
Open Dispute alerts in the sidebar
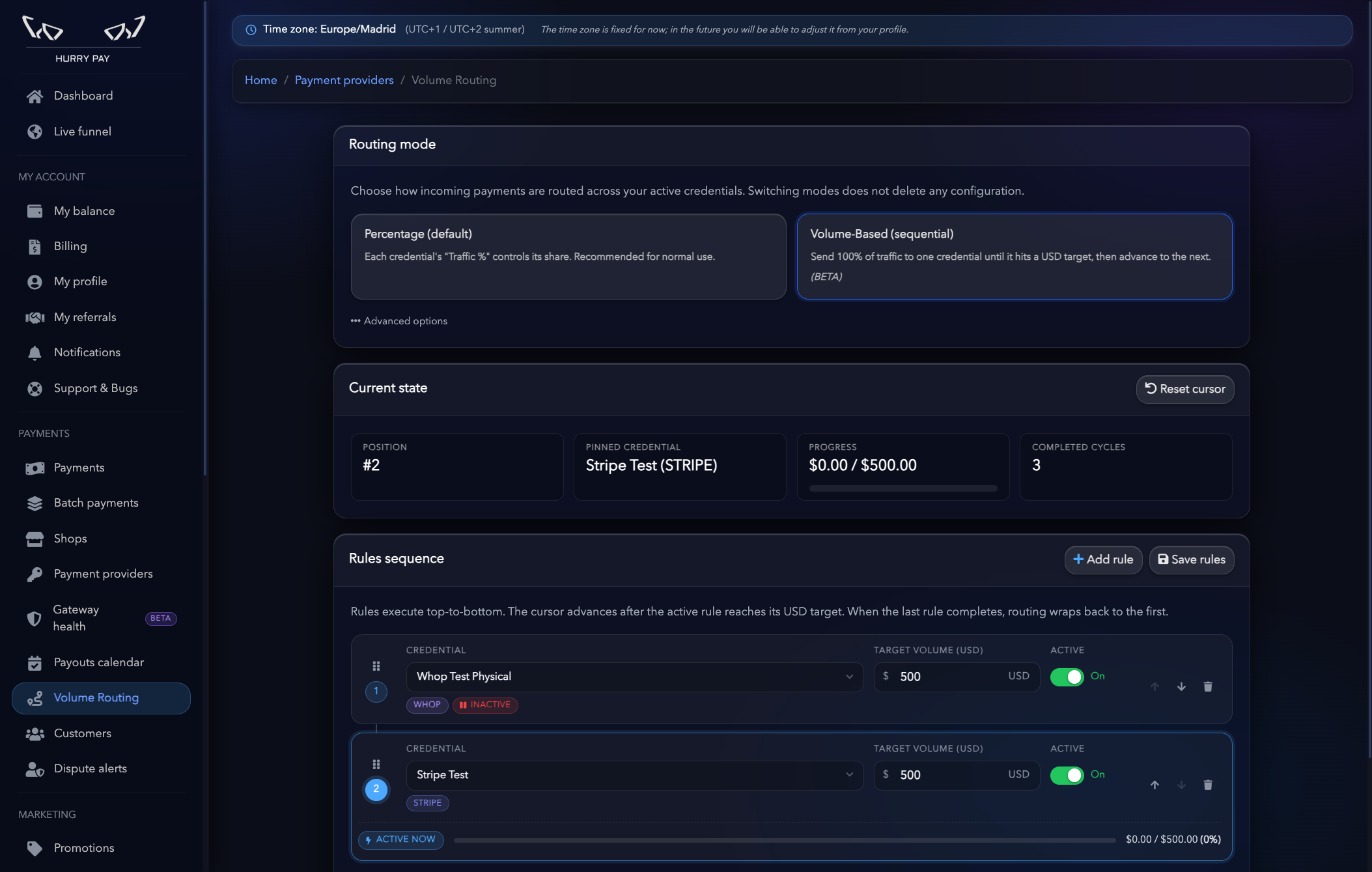pos(101,769)
